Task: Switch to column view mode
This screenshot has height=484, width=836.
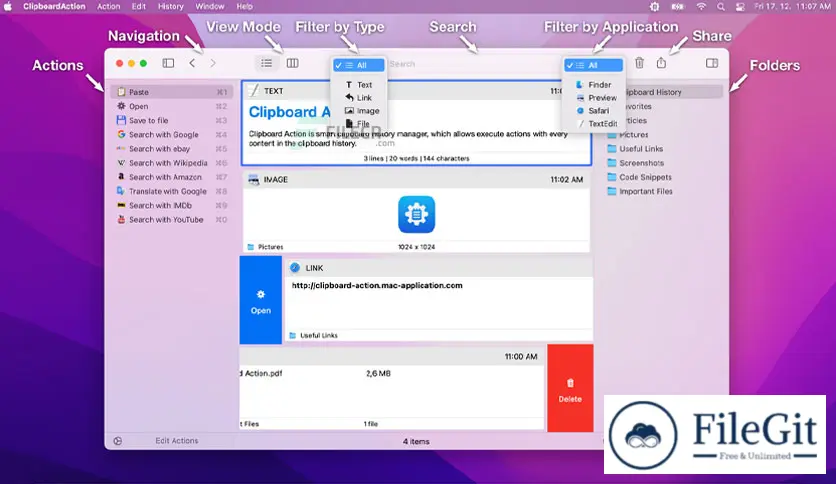Action: click(x=292, y=63)
